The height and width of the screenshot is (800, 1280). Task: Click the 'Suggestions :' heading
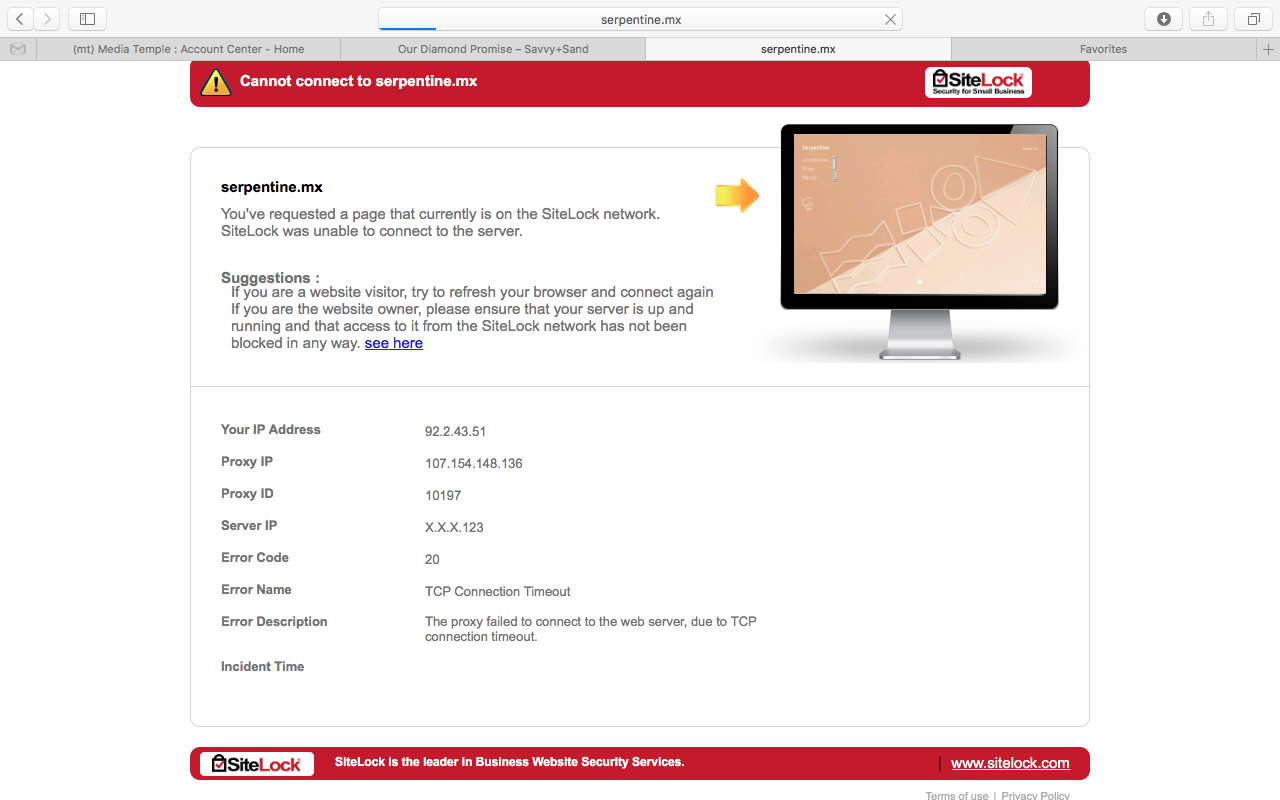coord(270,278)
